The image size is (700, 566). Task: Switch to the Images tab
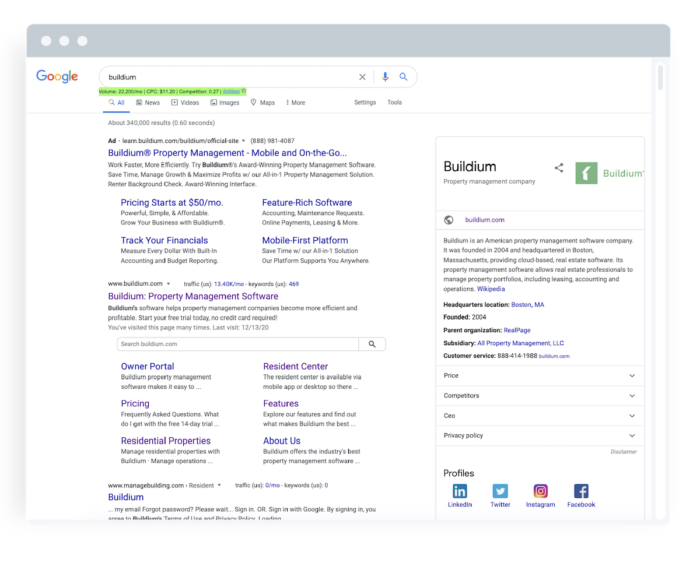pyautogui.click(x=225, y=103)
